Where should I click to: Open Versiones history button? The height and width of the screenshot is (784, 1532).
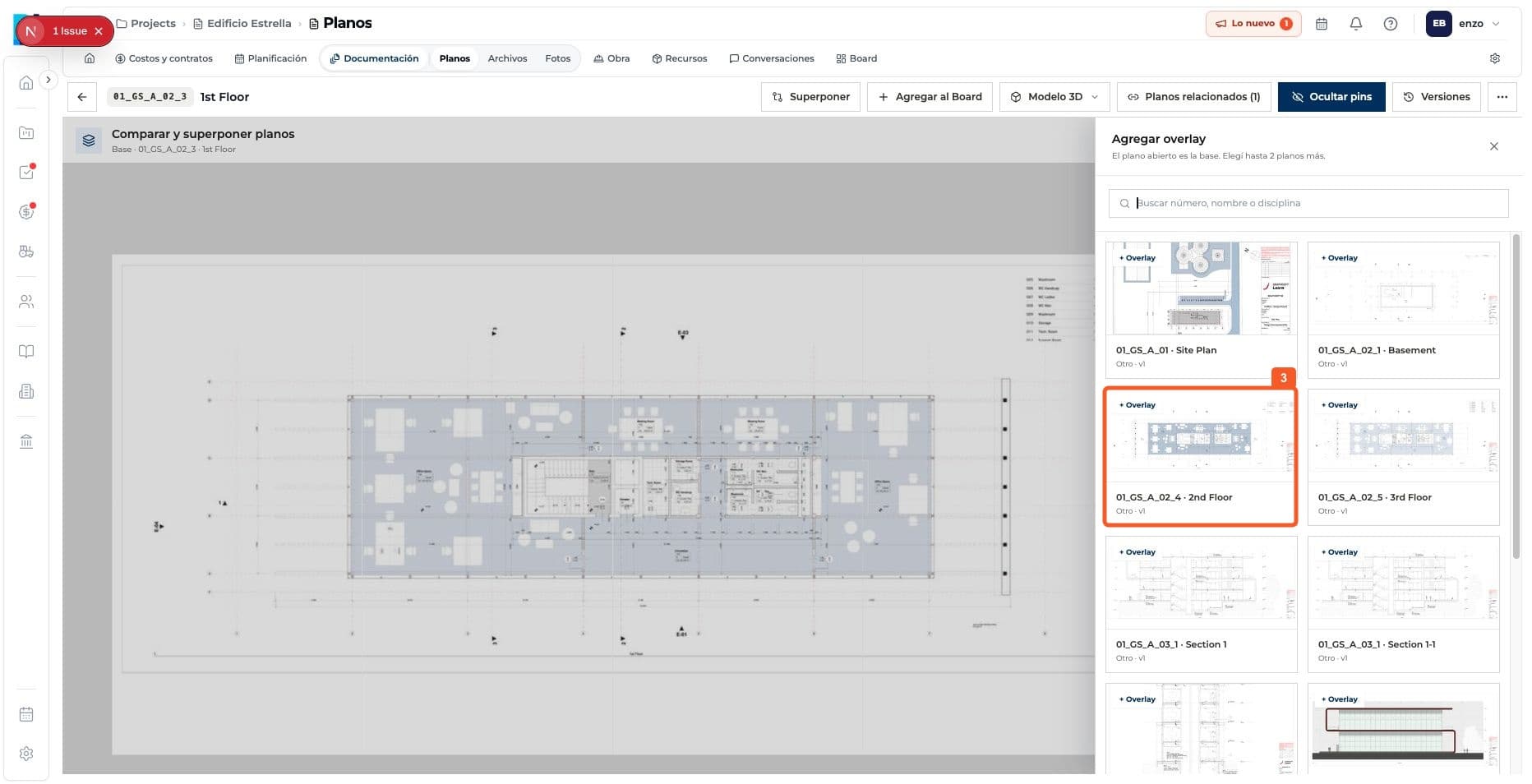click(1437, 97)
